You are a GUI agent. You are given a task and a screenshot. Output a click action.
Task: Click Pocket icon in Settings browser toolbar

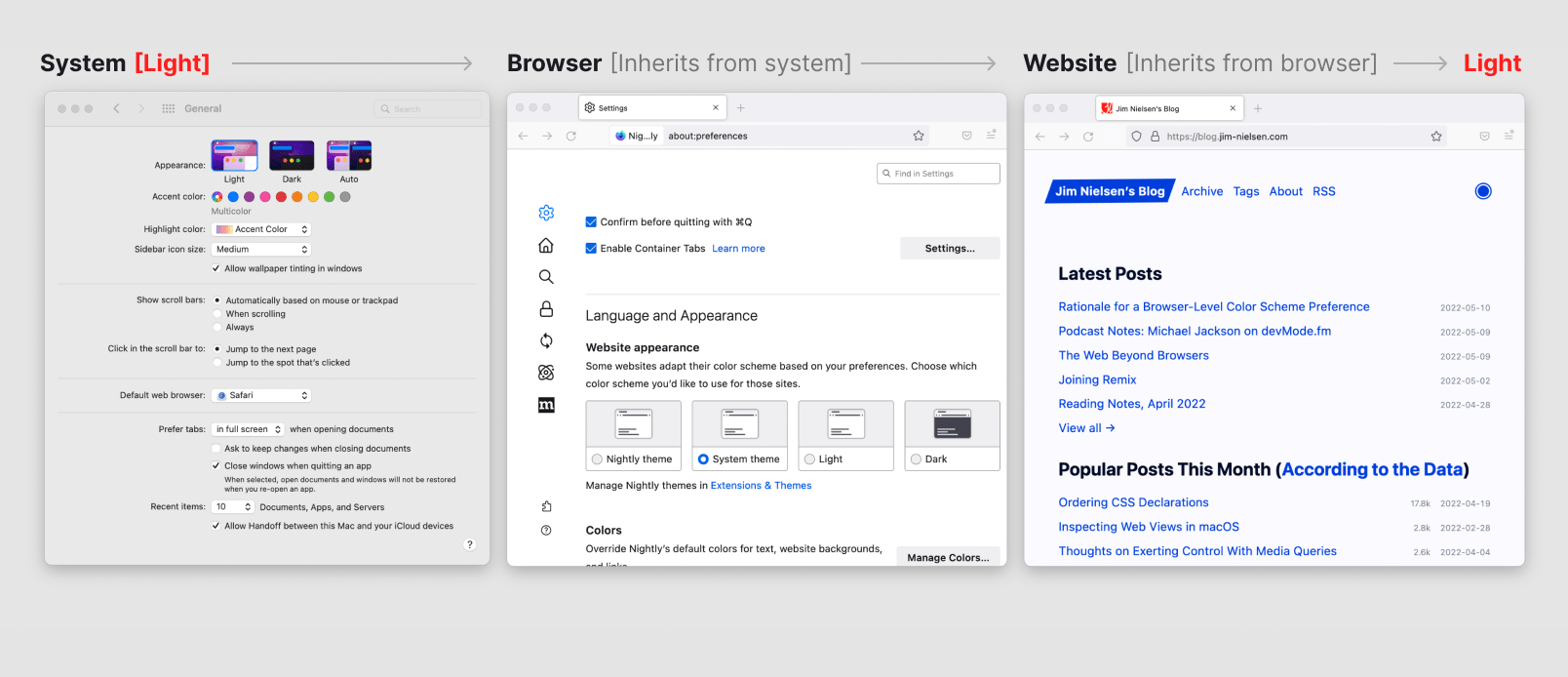967,136
